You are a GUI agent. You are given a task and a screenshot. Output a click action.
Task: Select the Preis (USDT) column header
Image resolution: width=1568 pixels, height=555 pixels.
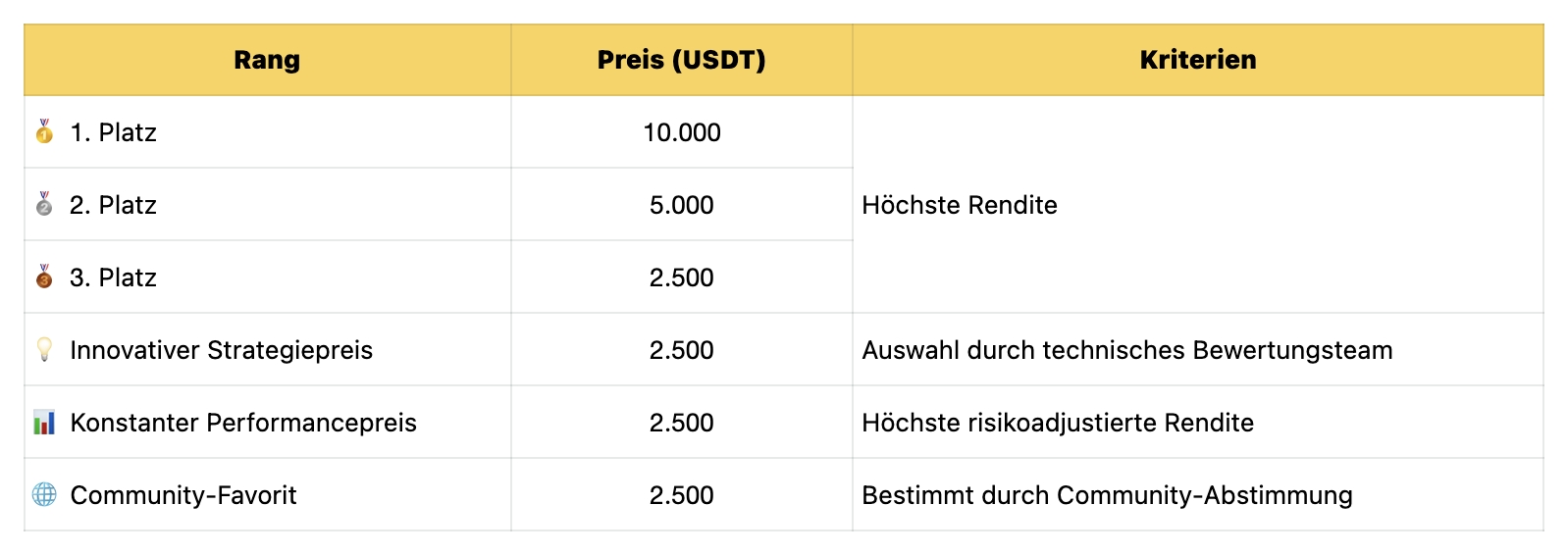tap(681, 60)
